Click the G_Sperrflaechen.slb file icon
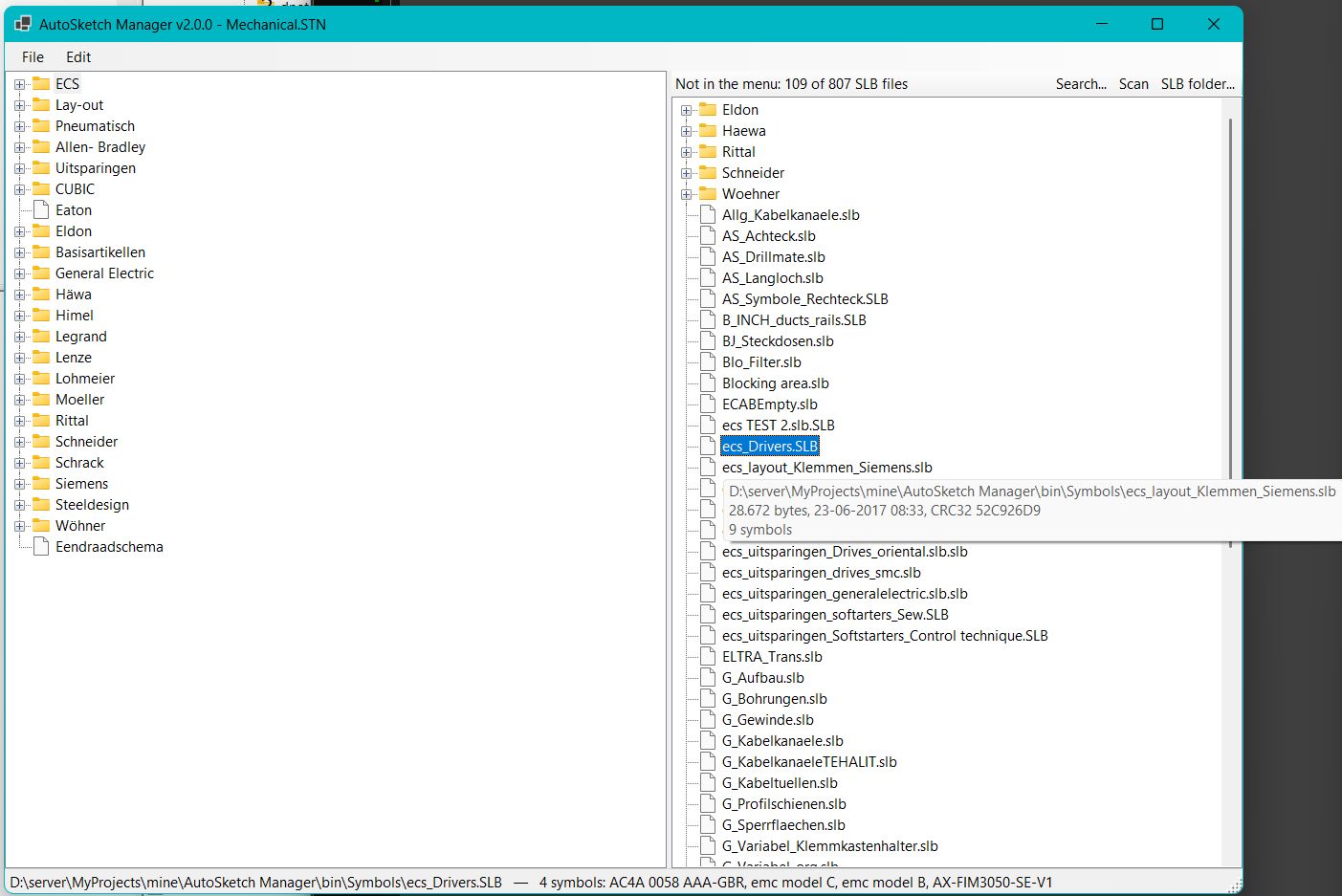This screenshot has width=1342, height=896. click(x=708, y=824)
